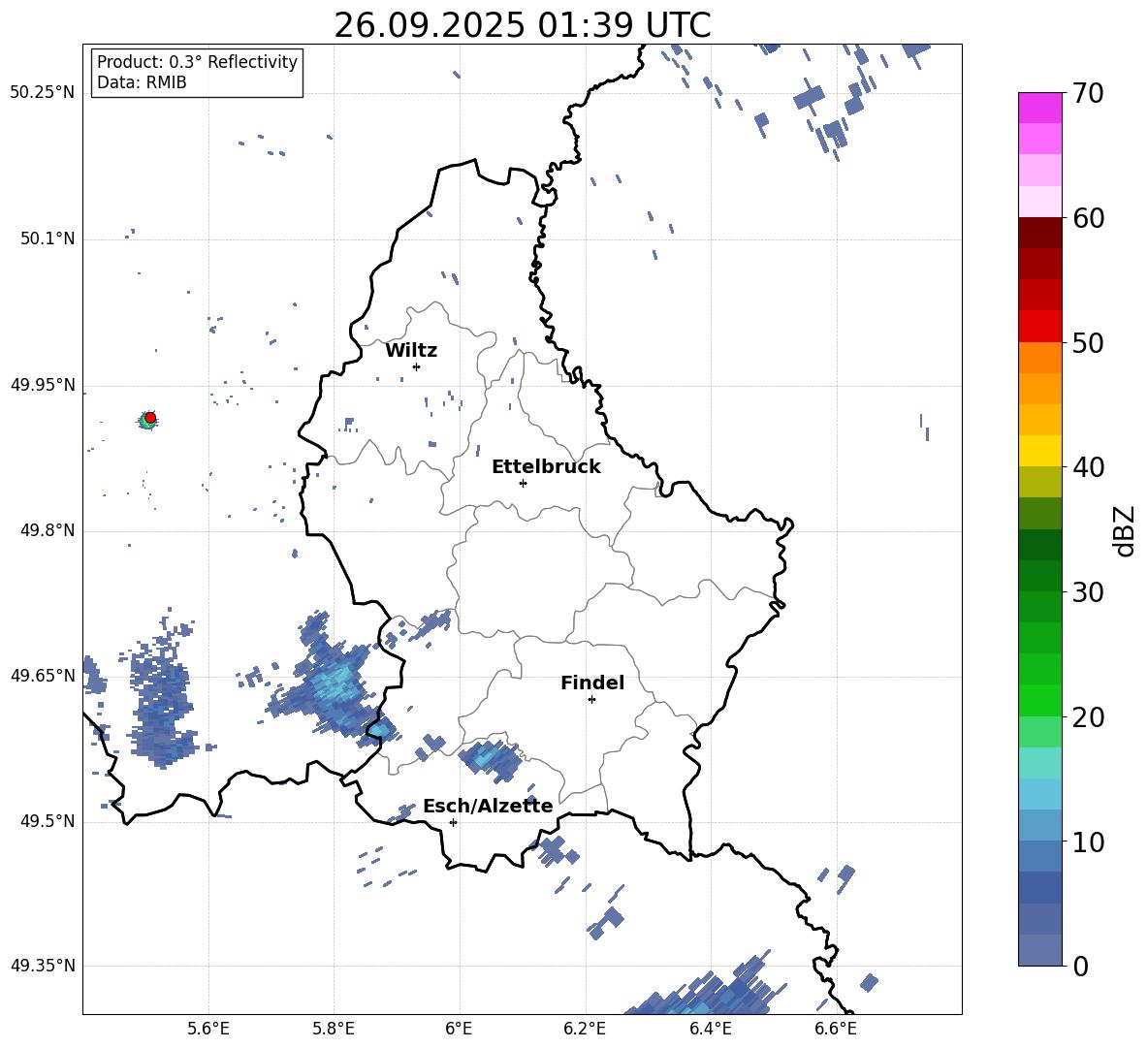Click the colorbar tick label 60
The width and height of the screenshot is (1148, 1048).
[1088, 218]
